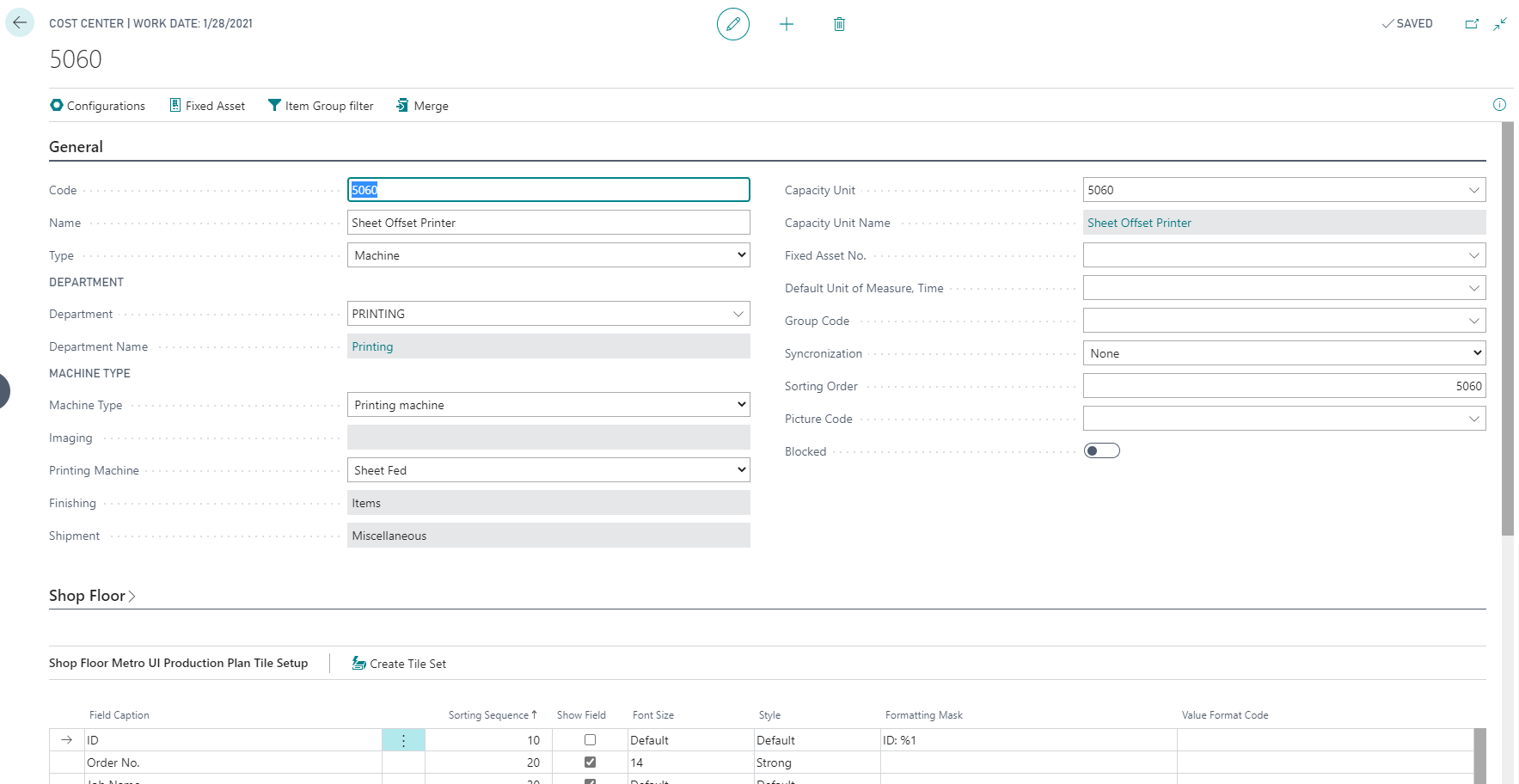The height and width of the screenshot is (784, 1519).
Task: Open Default Unit of Measure, Time dropdown
Action: click(1473, 288)
